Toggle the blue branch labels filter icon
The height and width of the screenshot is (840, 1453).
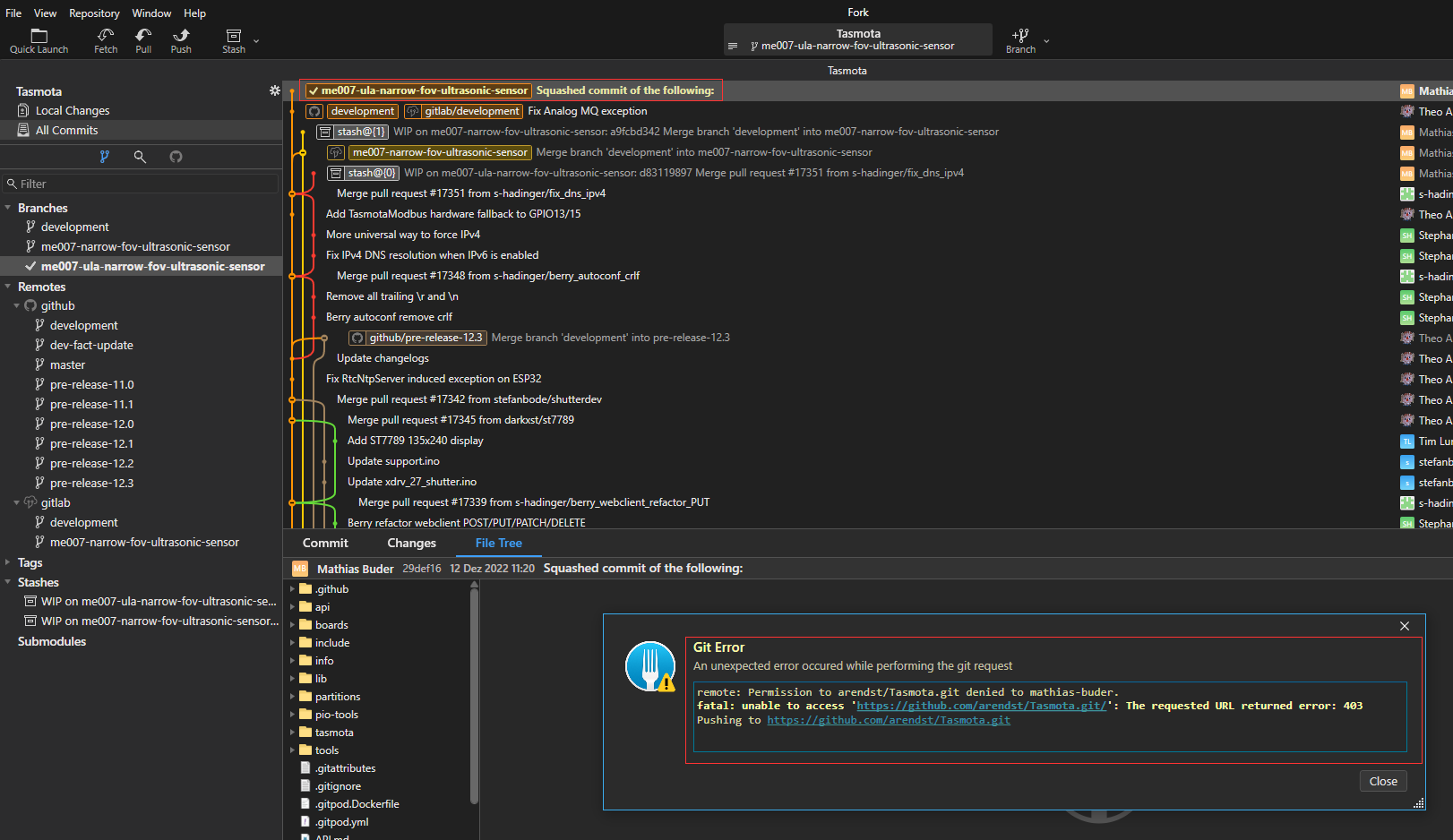click(105, 156)
